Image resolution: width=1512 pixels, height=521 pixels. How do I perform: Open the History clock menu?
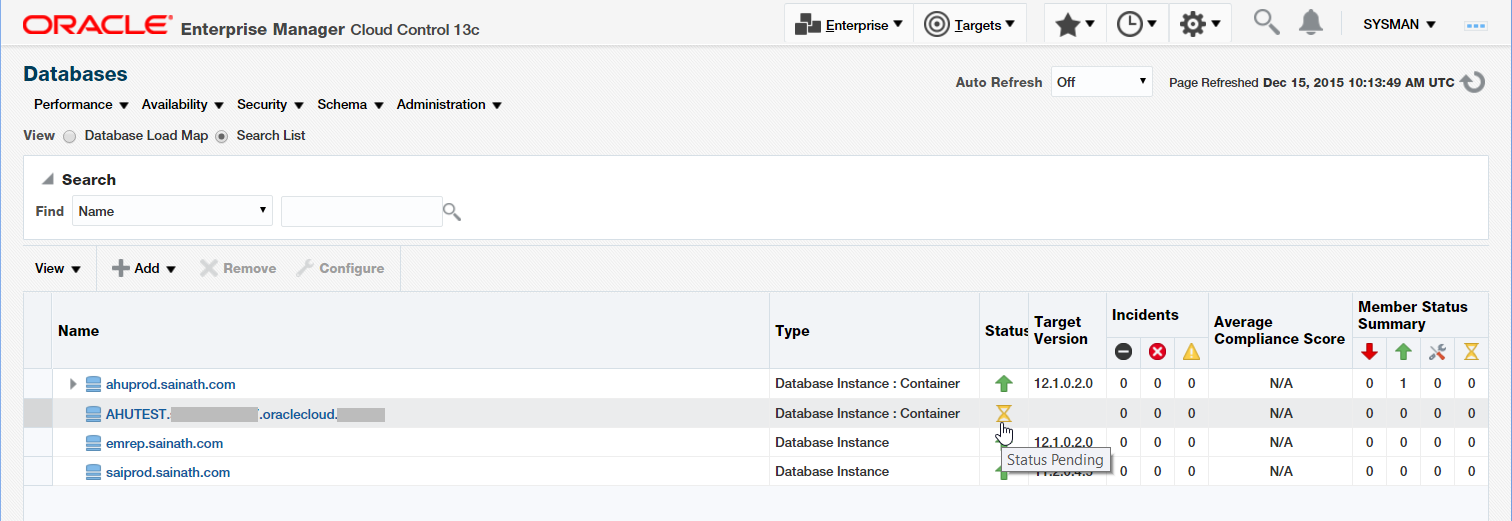point(1137,24)
